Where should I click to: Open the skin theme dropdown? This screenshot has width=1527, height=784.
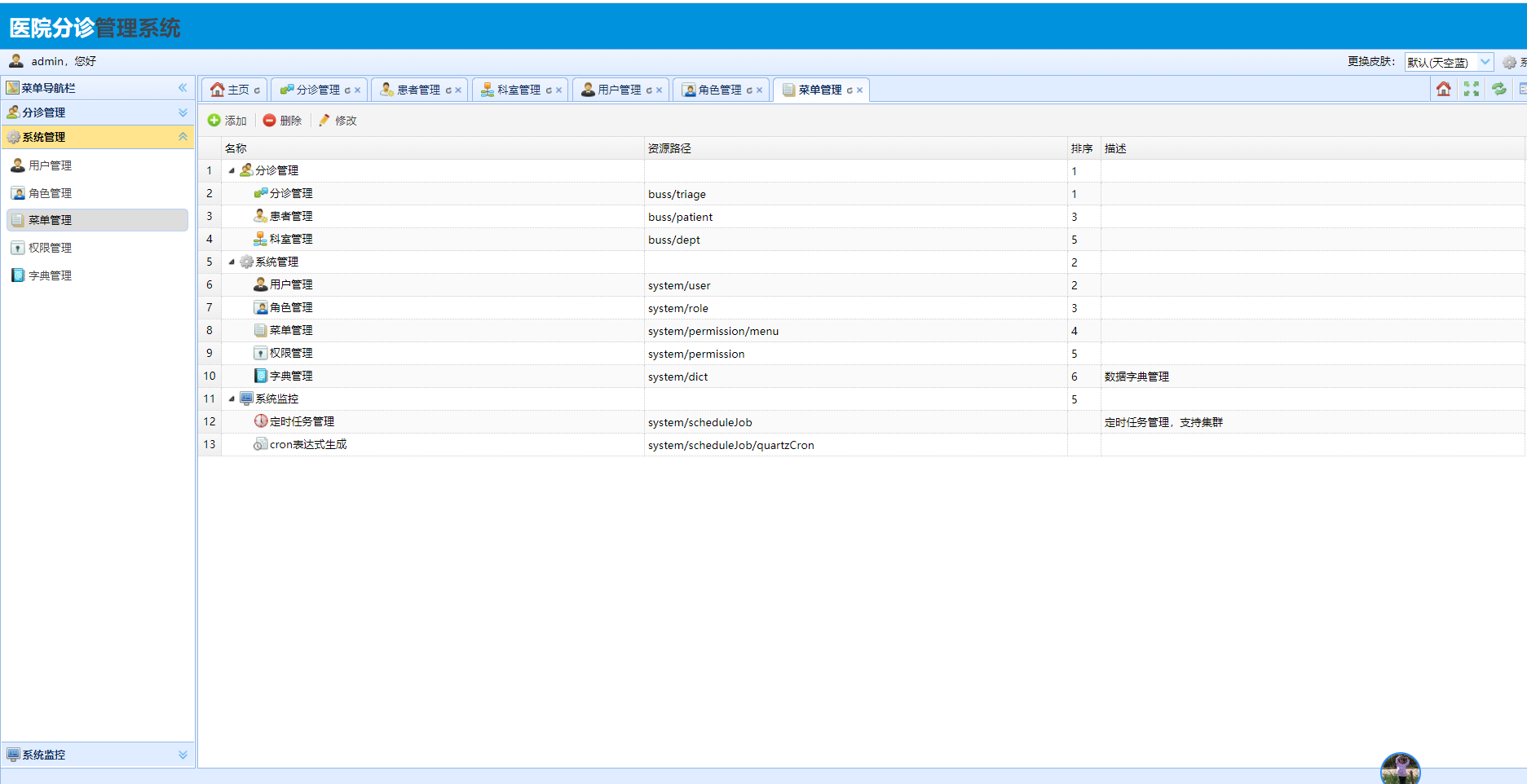point(1485,62)
